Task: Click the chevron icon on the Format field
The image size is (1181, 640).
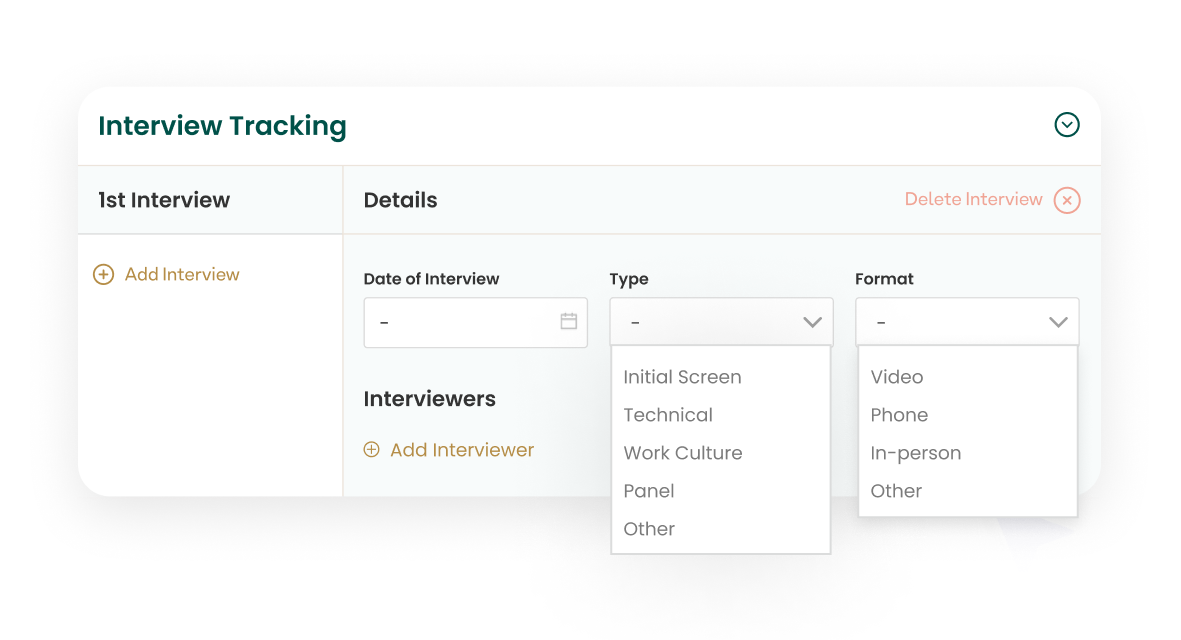Action: [x=1058, y=322]
